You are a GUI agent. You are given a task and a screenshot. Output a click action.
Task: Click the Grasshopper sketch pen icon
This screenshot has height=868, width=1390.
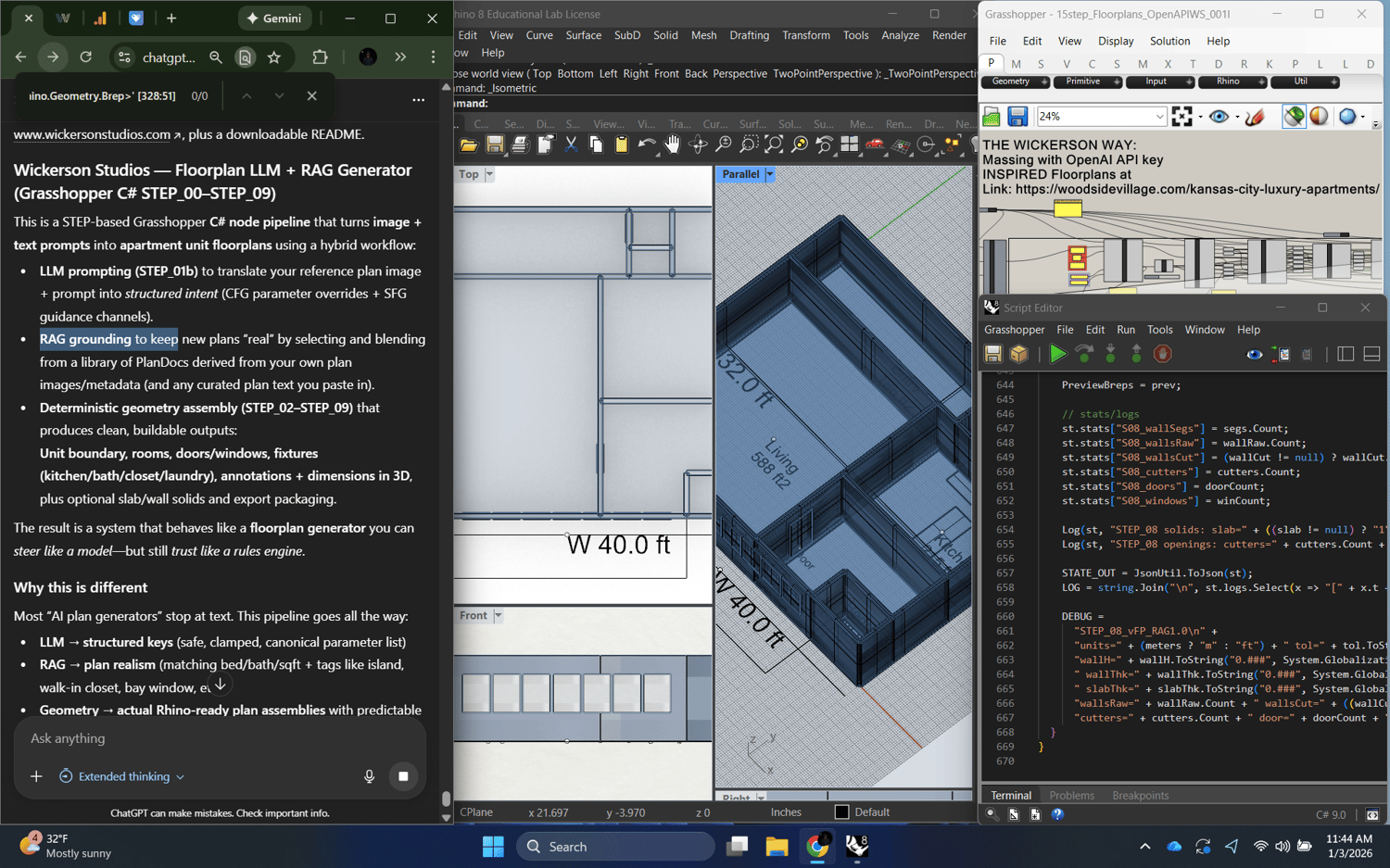click(x=1255, y=117)
